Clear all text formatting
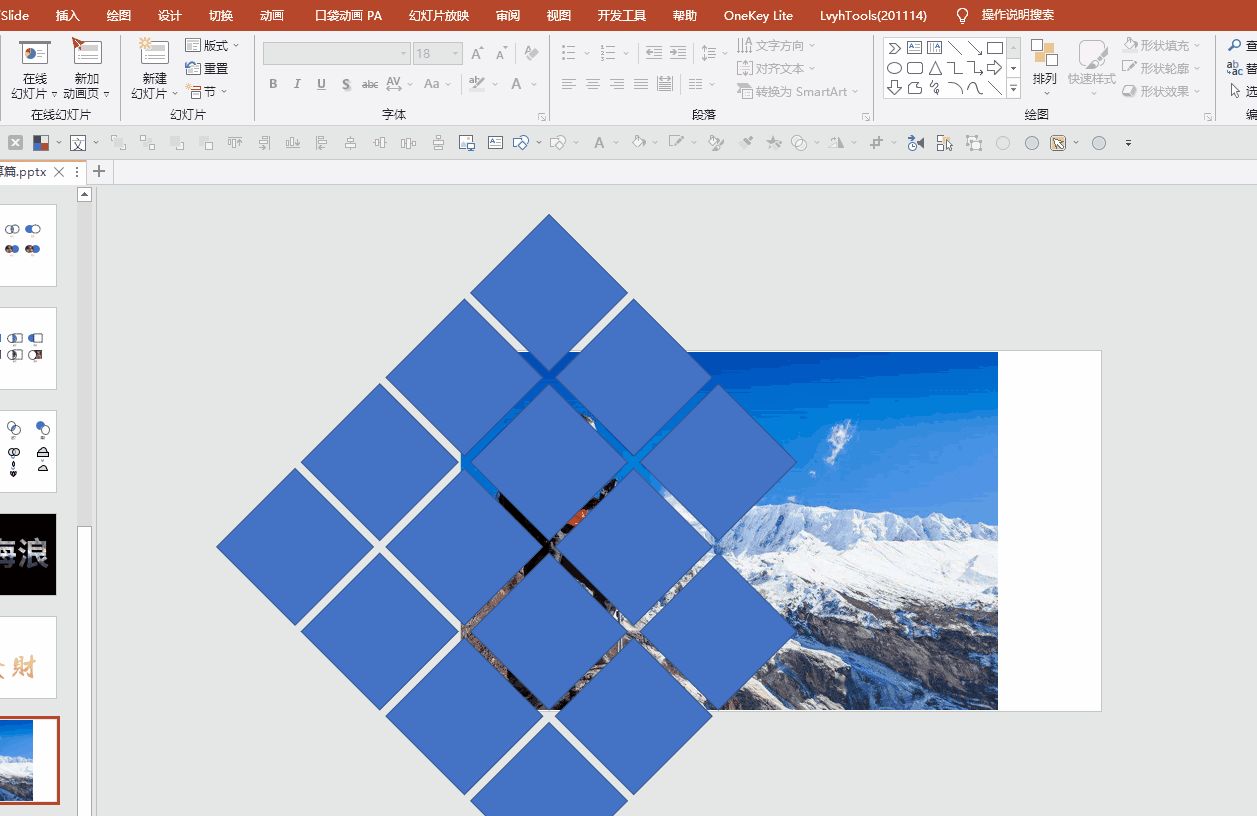The height and width of the screenshot is (816, 1257). coord(532,53)
